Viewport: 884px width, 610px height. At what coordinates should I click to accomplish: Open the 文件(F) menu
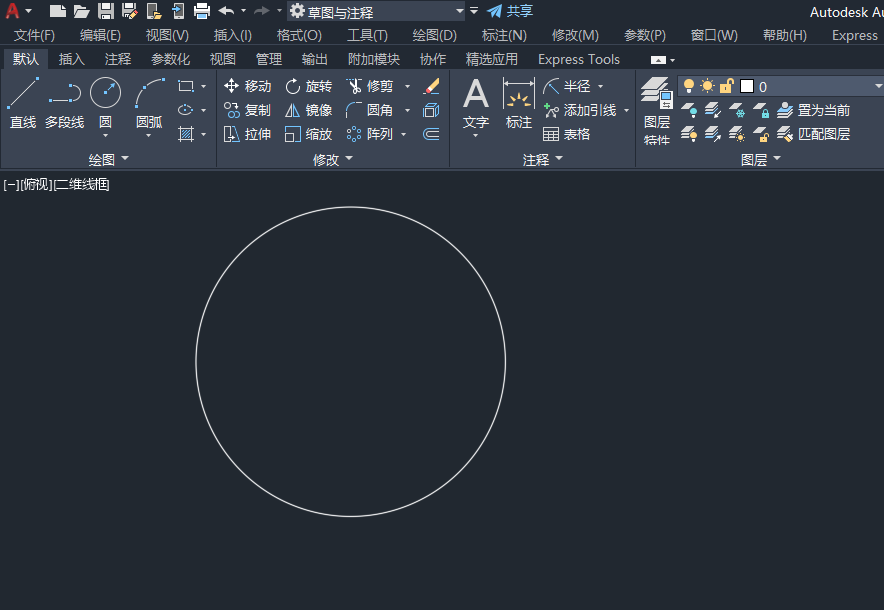click(x=34, y=35)
